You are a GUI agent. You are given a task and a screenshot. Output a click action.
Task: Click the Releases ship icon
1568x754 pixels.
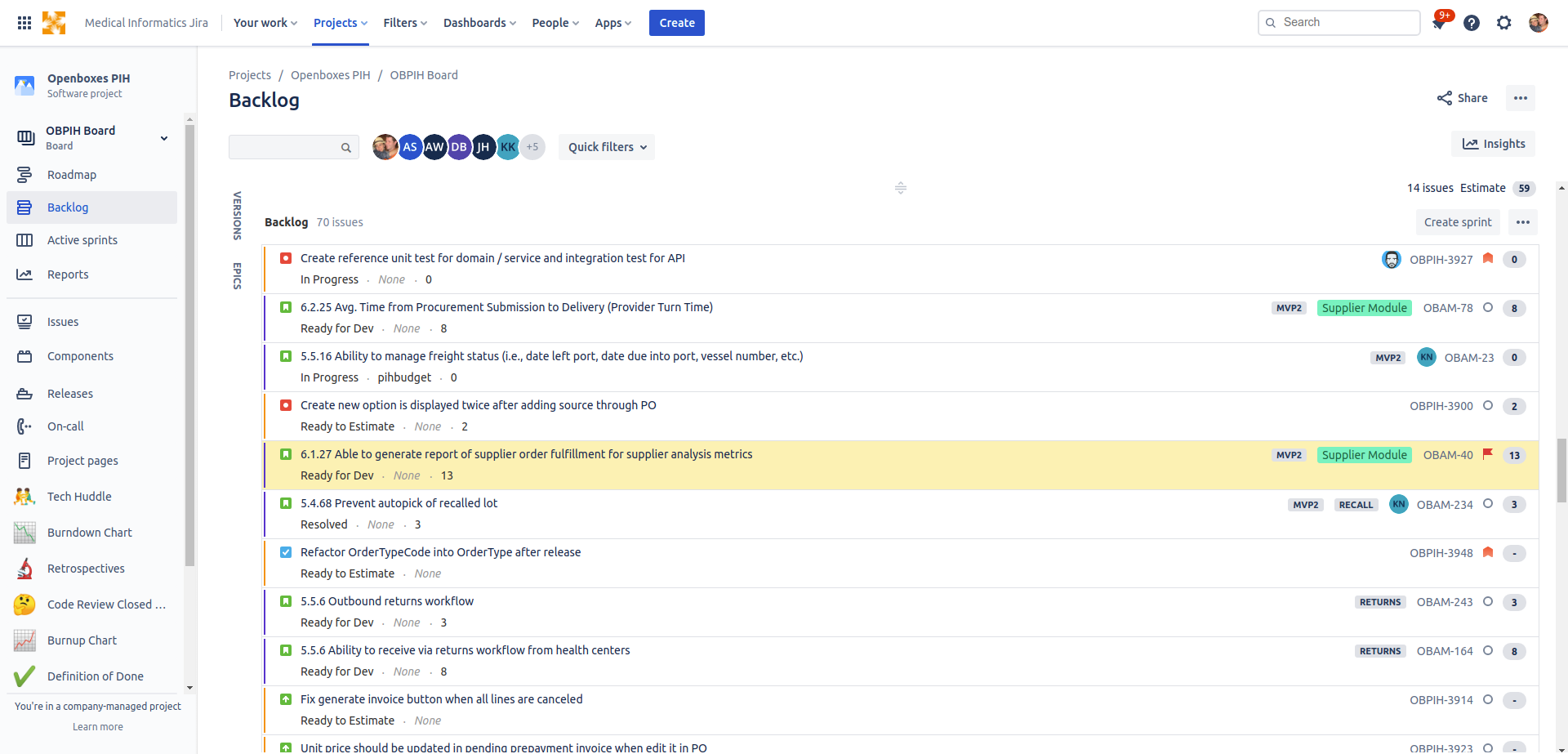pyautogui.click(x=24, y=394)
